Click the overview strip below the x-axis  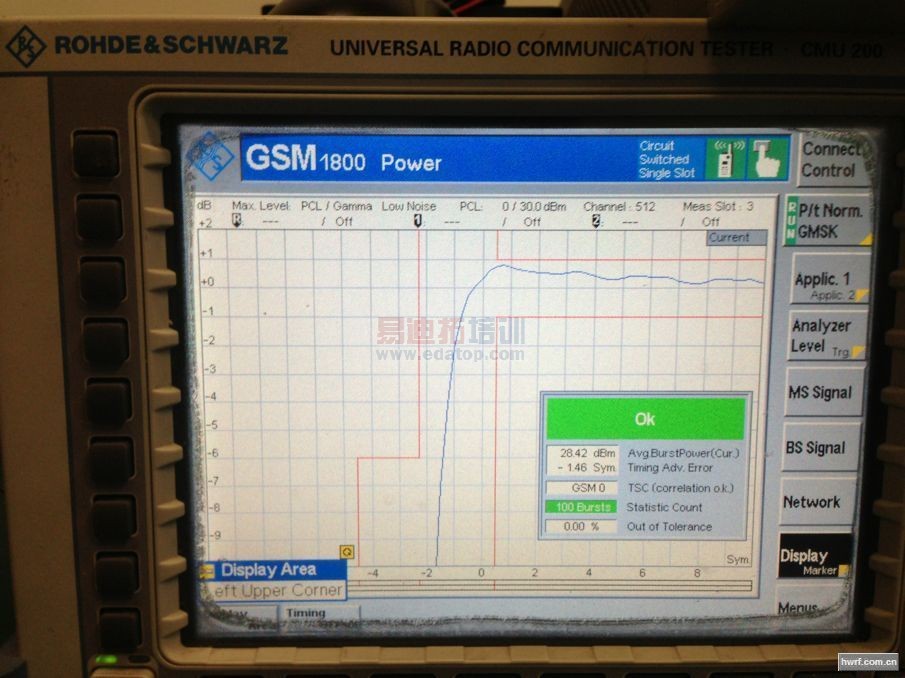549,587
